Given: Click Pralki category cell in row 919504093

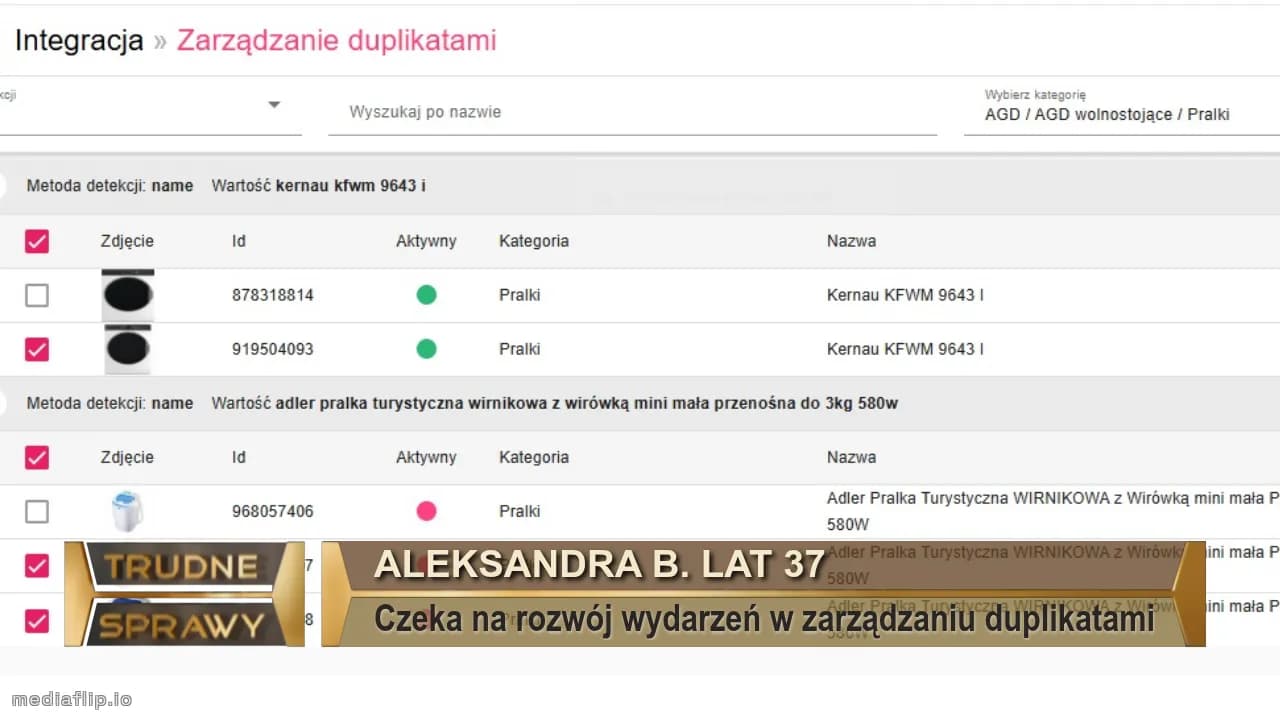Looking at the screenshot, I should [520, 349].
